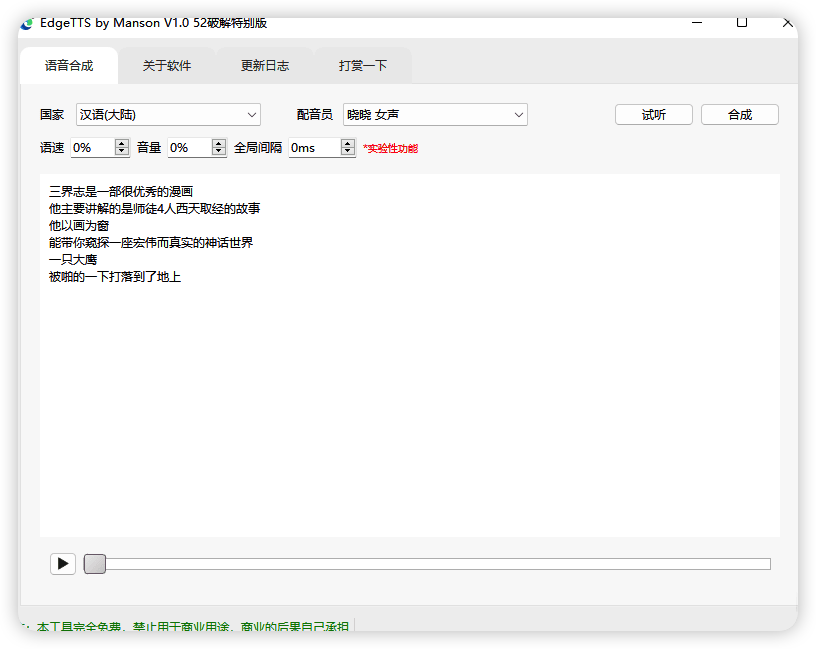Switch to the 语音合成 tab
Viewport: 816px width, 649px height.
[x=69, y=66]
